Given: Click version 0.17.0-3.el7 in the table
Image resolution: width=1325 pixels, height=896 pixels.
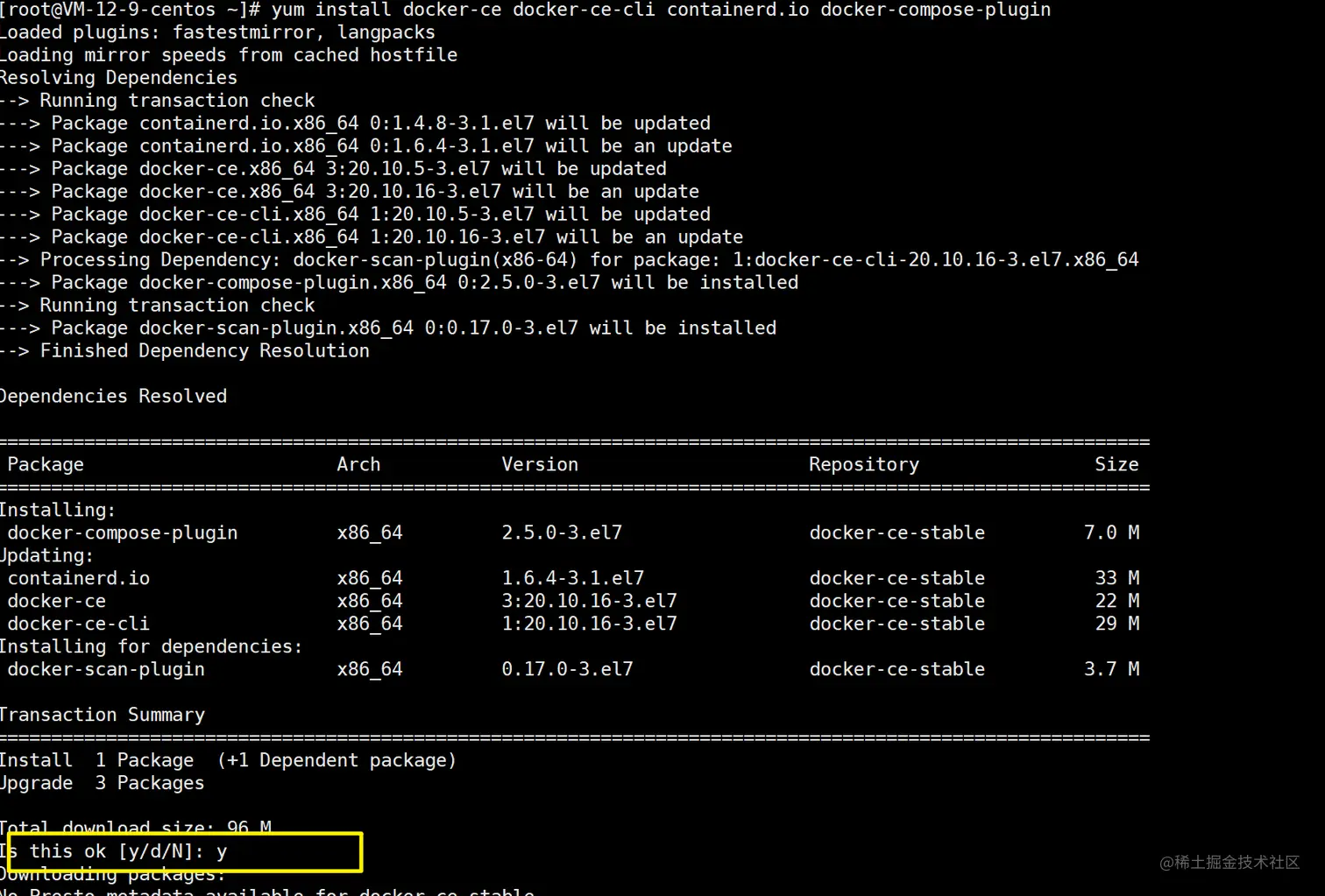Looking at the screenshot, I should point(567,670).
